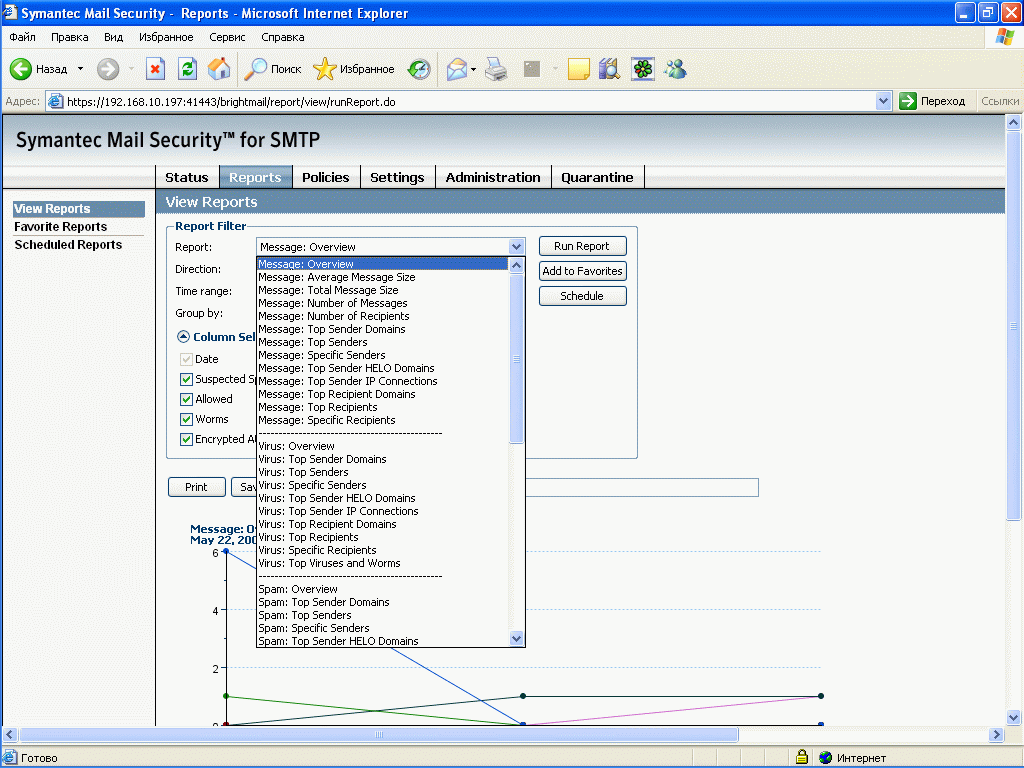Open Search (Поиск) magnifier in toolbar

click(x=255, y=69)
